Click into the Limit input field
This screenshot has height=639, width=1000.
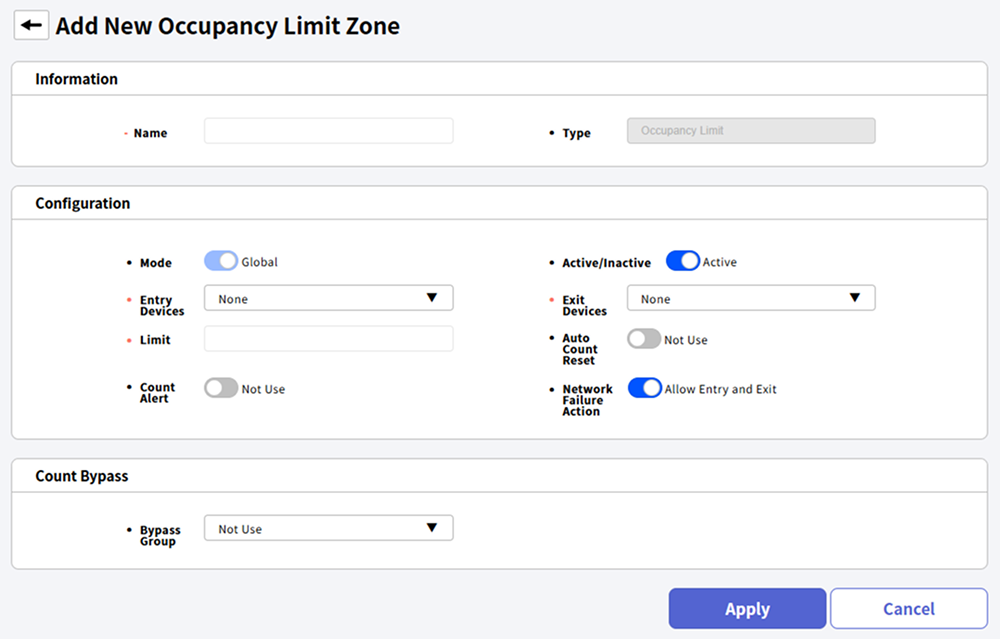[328, 339]
